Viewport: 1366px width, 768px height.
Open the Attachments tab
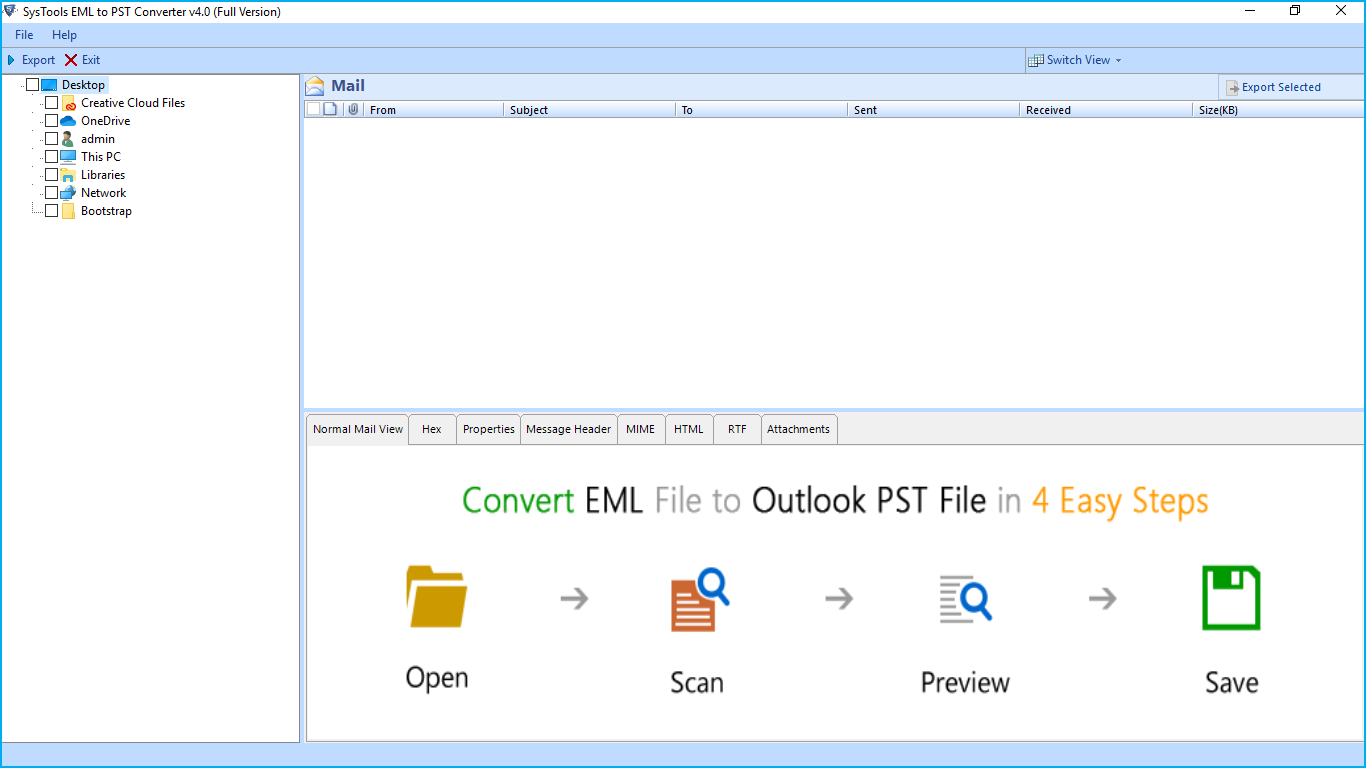[798, 429]
